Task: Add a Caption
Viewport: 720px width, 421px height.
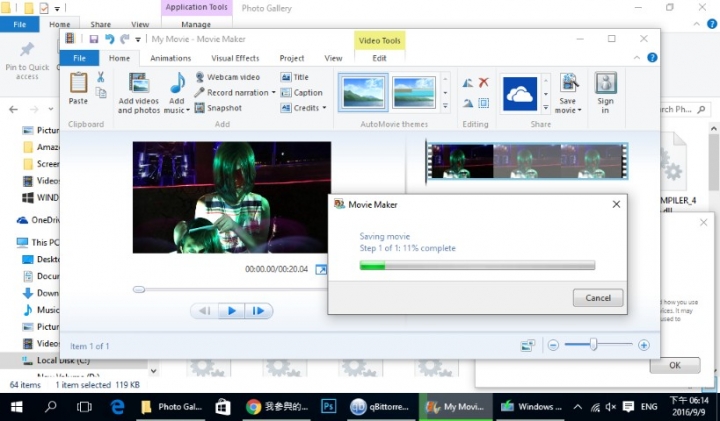Action: point(302,92)
